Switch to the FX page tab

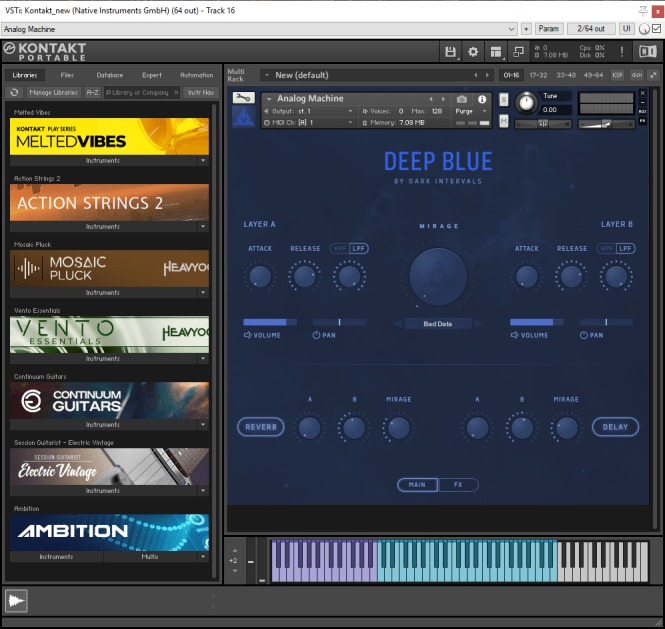[458, 485]
